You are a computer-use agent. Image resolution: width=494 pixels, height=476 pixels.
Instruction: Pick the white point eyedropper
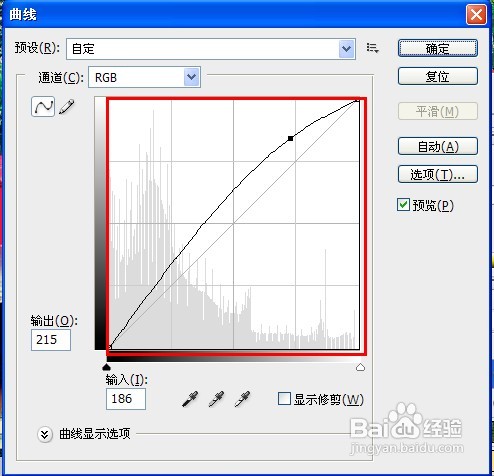pos(242,399)
